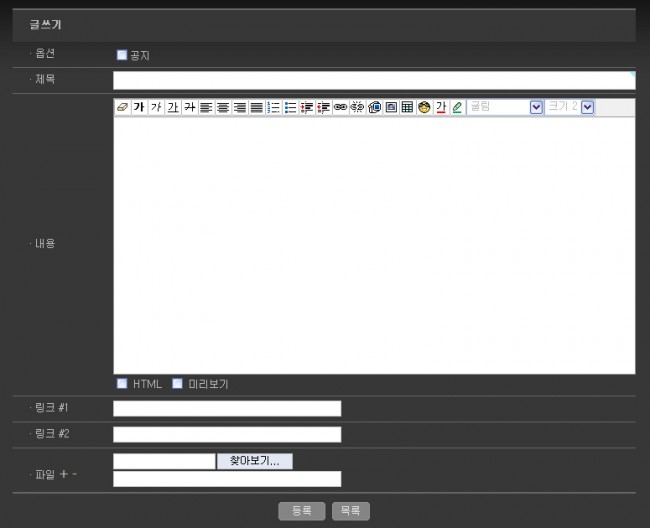Focus the 링크 #1 input field
650x528 pixels.
tap(227, 408)
